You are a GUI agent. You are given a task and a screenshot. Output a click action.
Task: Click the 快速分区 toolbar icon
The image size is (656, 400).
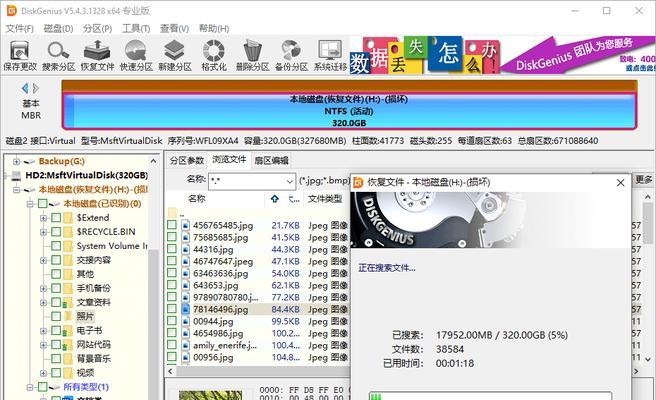[136, 51]
